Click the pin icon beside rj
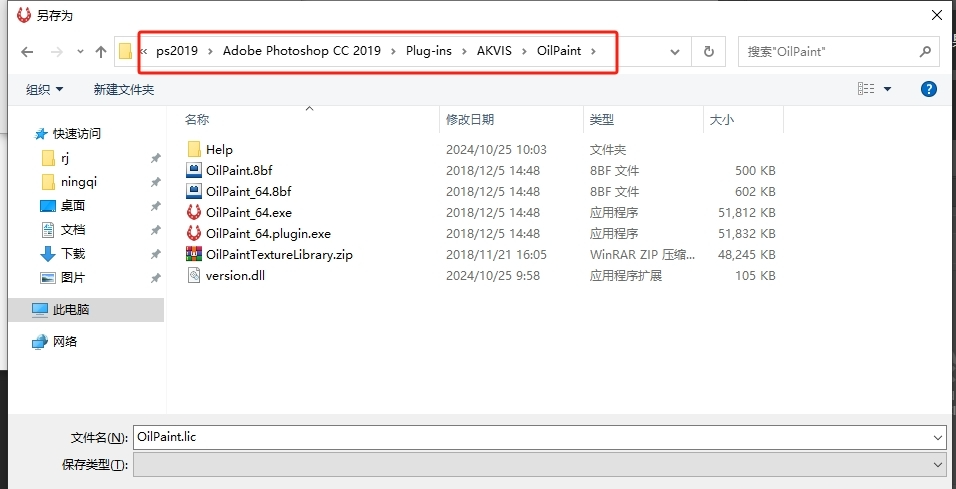This screenshot has height=489, width=956. point(155,159)
